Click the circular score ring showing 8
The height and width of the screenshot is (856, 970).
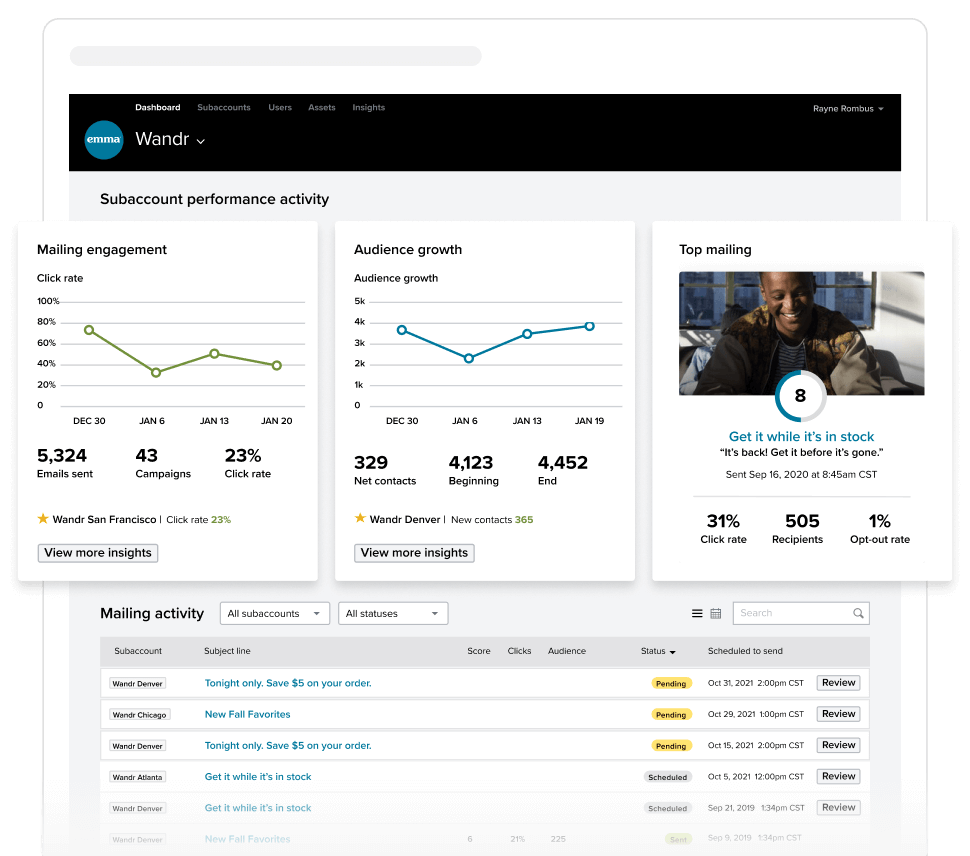pos(800,396)
